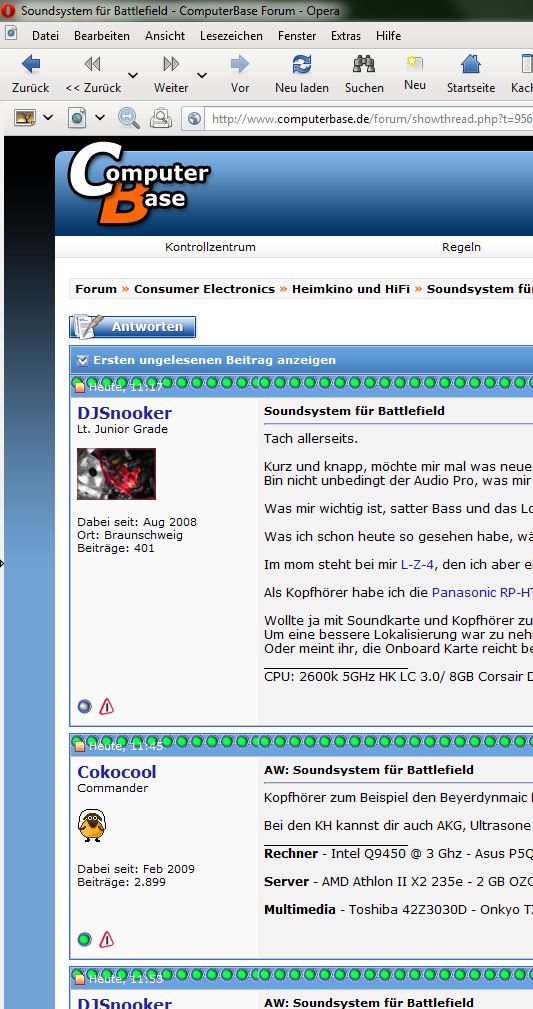
Task: Click the Zurück back arrow button
Action: (x=30, y=74)
